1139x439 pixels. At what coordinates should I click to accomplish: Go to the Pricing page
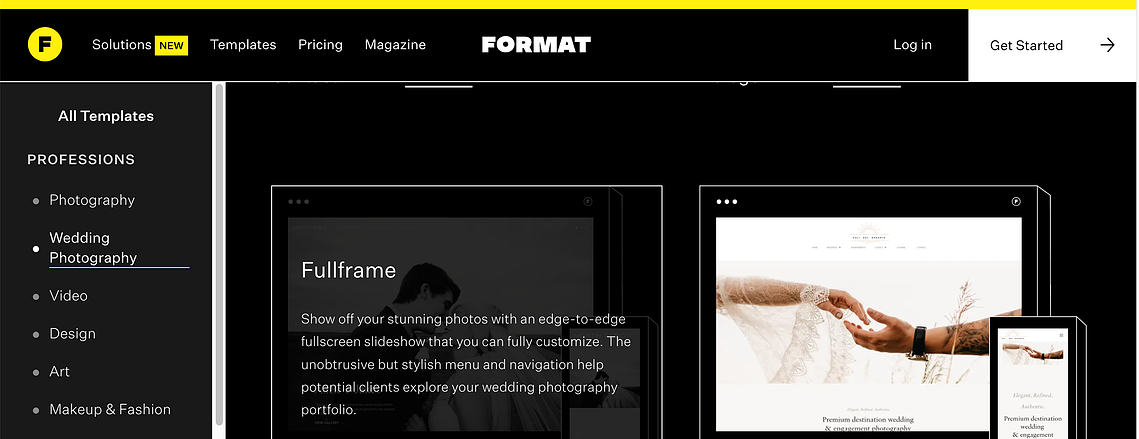click(320, 44)
